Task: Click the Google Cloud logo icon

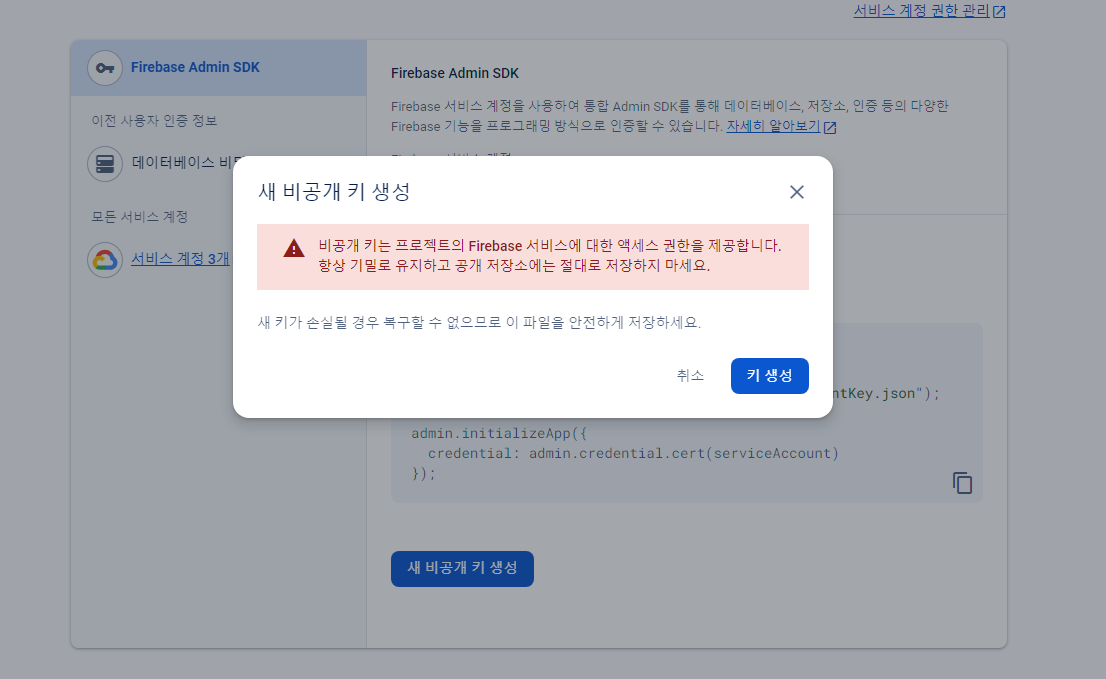Action: (x=105, y=259)
